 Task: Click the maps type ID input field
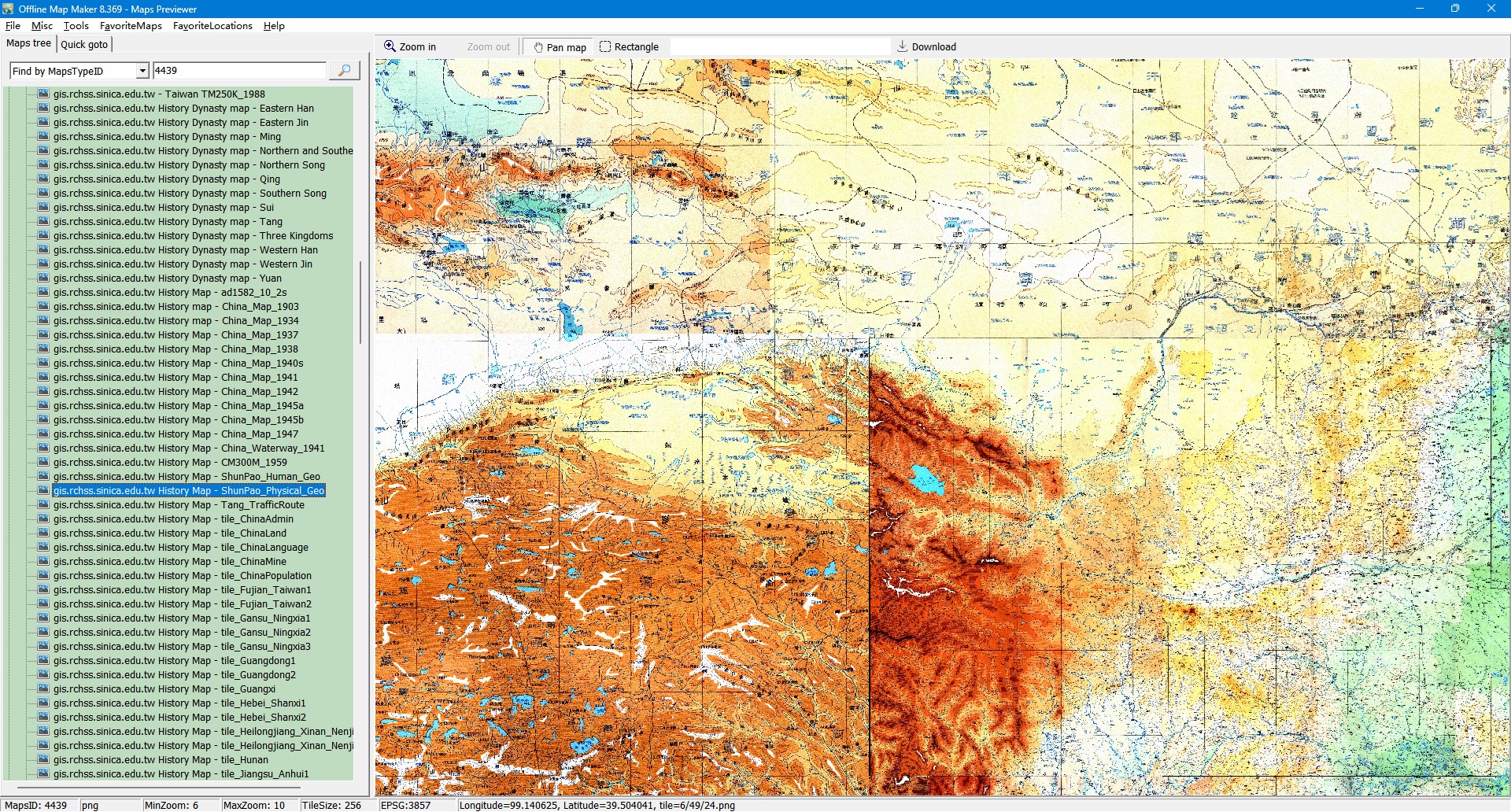(239, 71)
